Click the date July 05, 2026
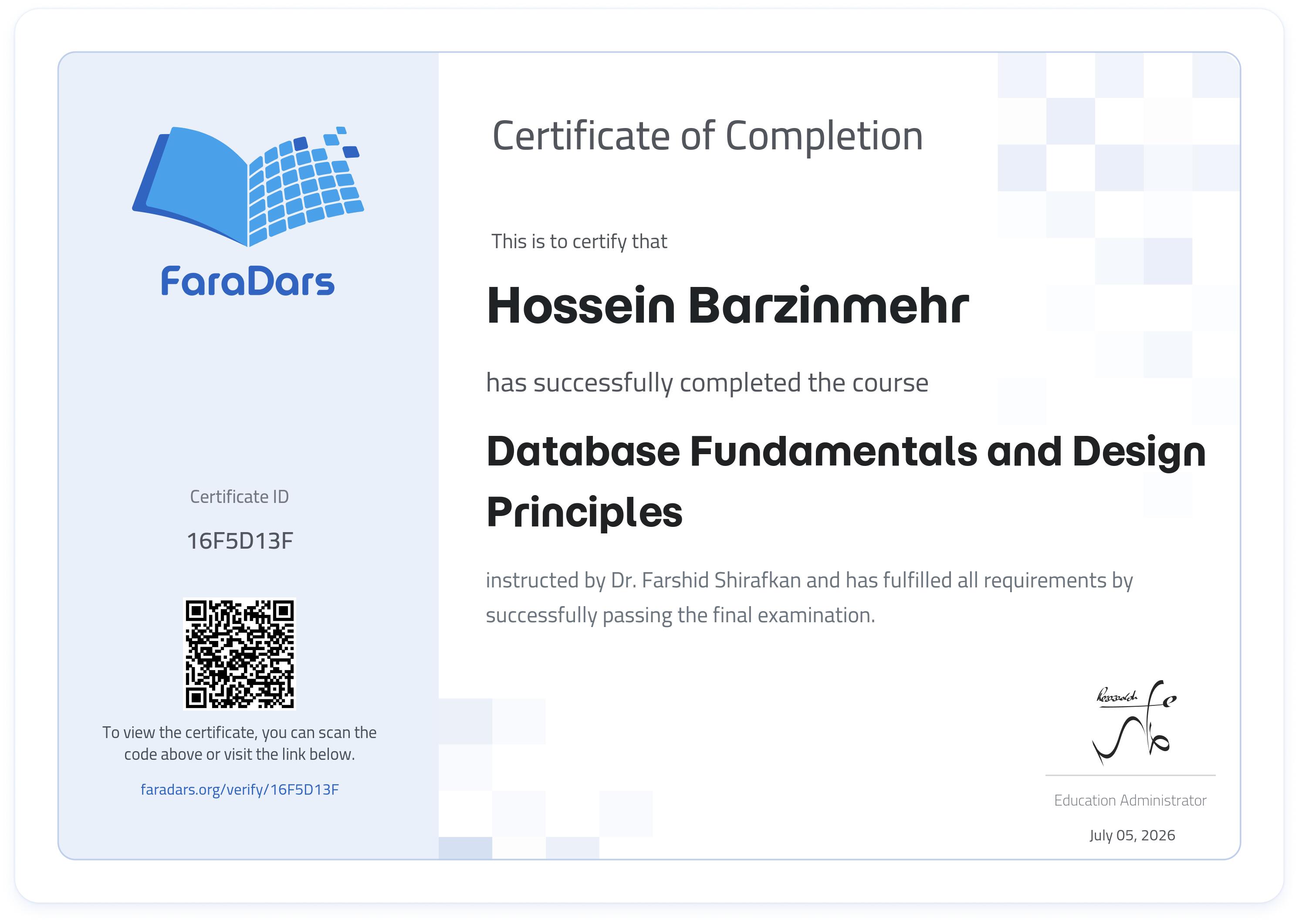 coord(1132,835)
